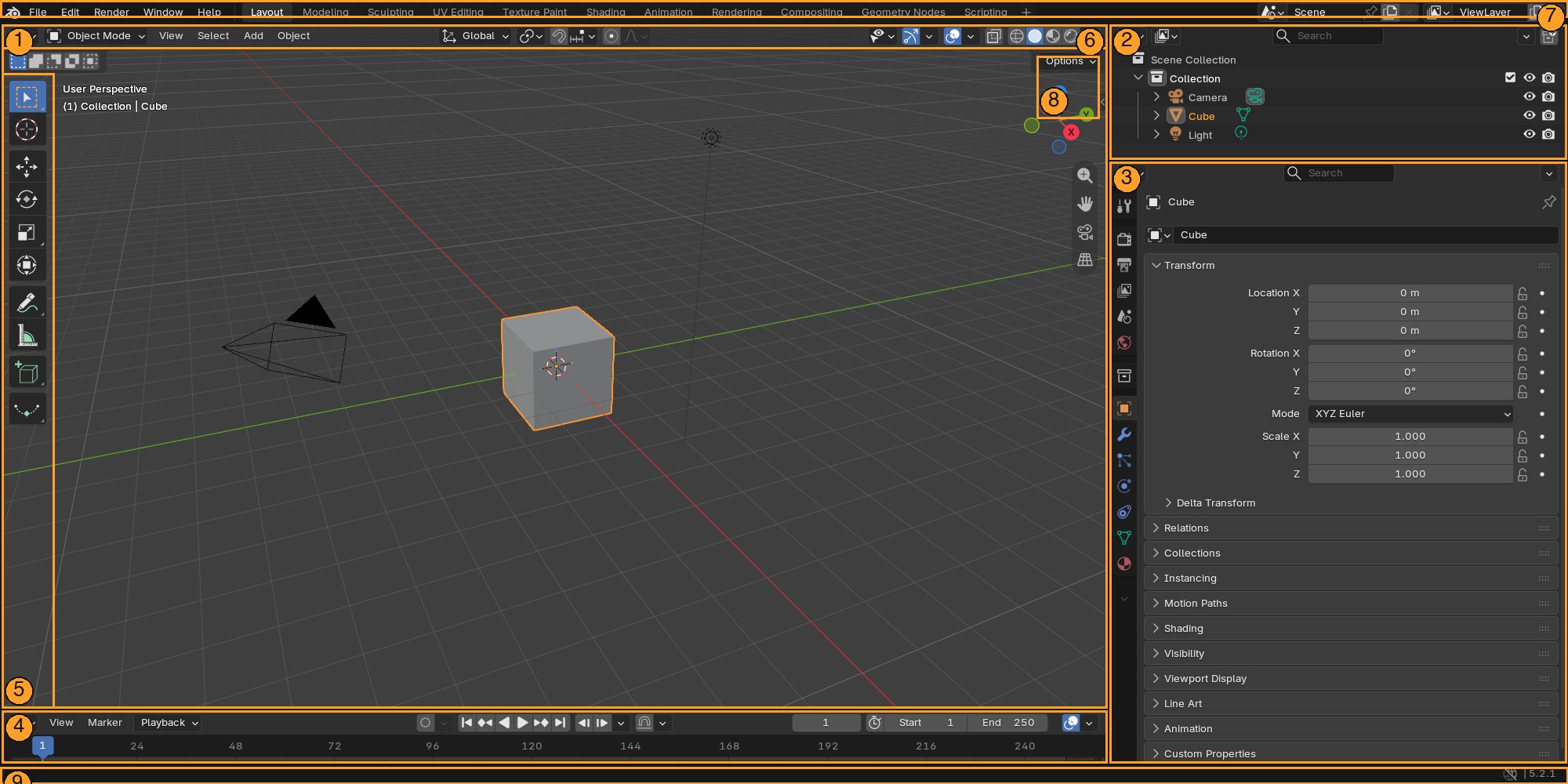Select the Measure tool
1568x784 pixels.
click(27, 336)
